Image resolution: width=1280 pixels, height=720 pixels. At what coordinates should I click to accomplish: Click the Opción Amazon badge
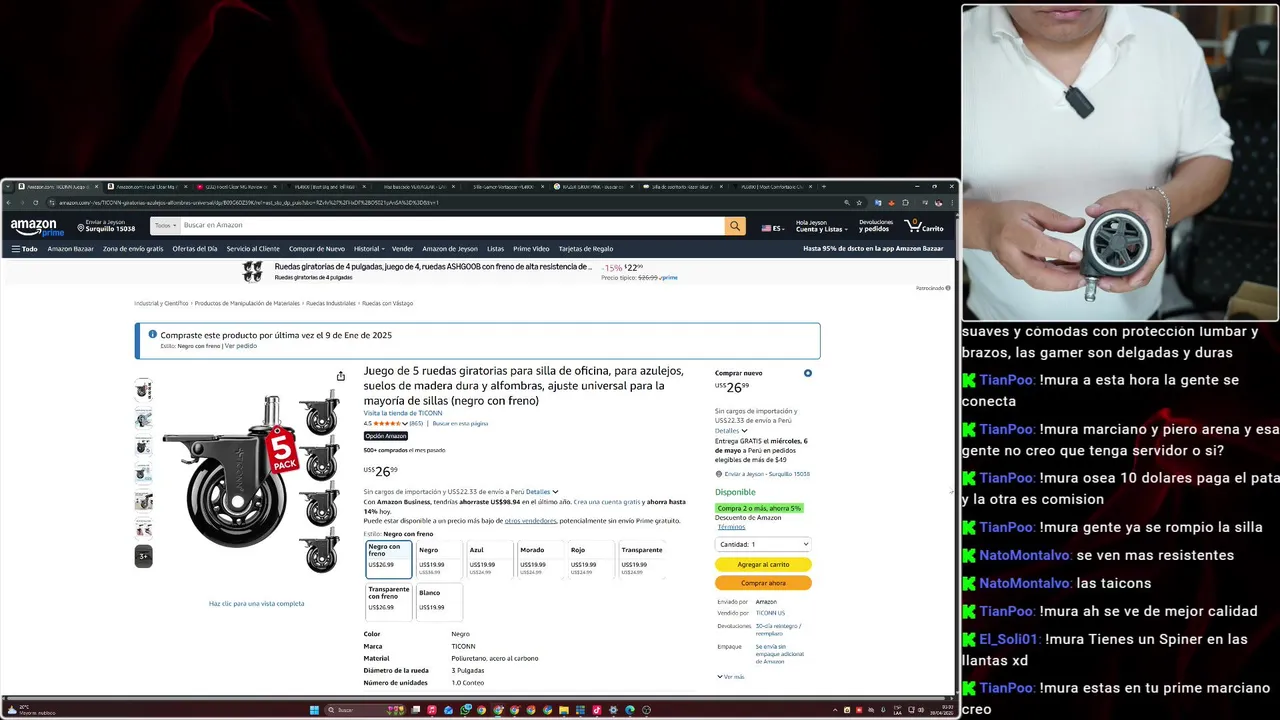386,436
